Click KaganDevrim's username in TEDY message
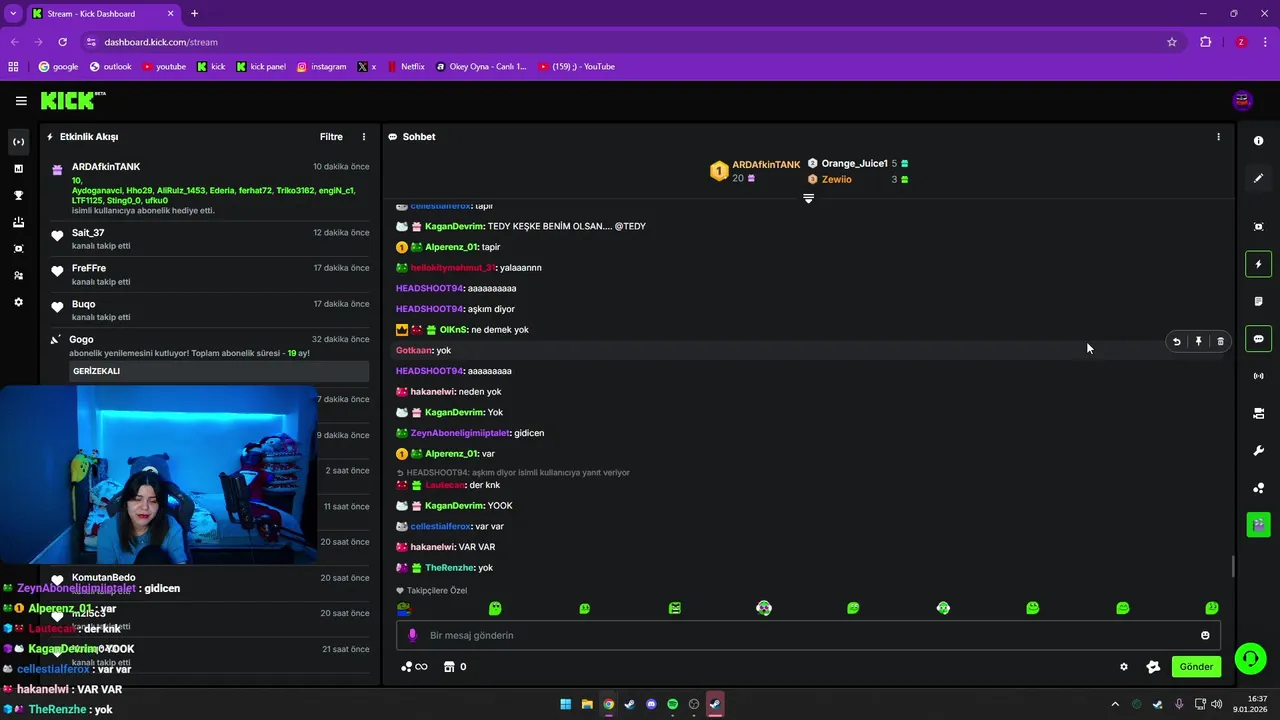Screen dimensions: 1280x720 (454, 226)
